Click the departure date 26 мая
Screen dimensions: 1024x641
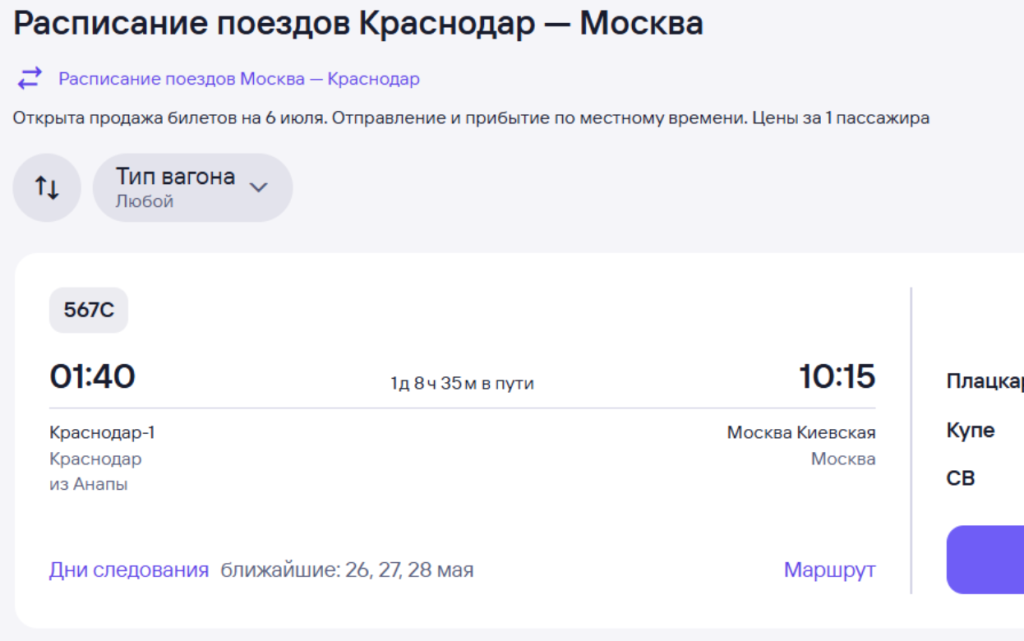click(x=356, y=569)
